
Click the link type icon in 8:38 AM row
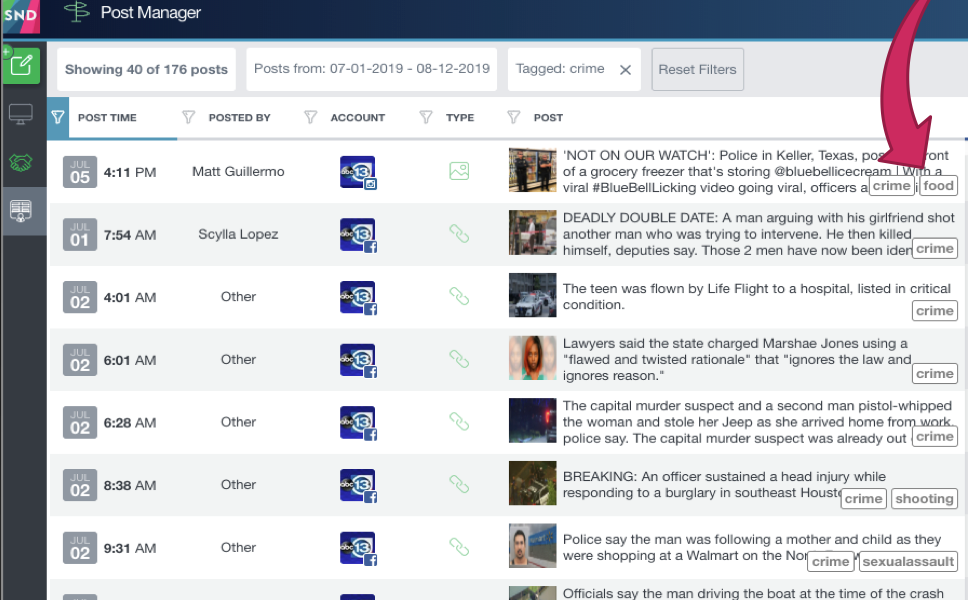coord(459,485)
